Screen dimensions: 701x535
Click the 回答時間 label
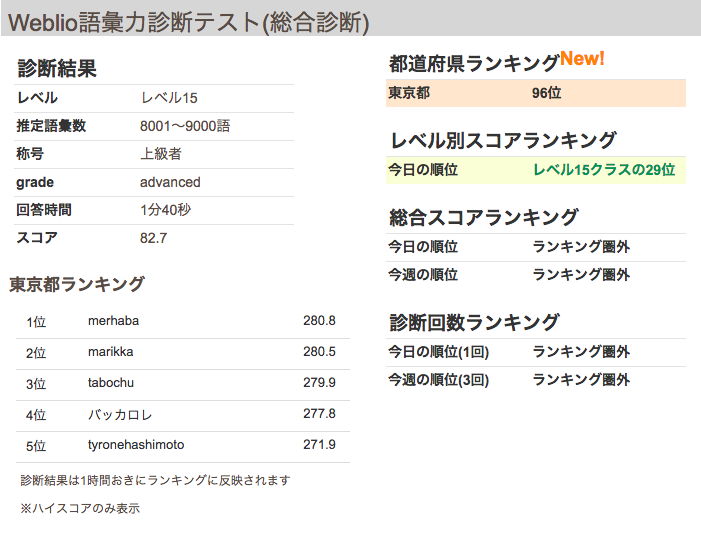(44, 210)
